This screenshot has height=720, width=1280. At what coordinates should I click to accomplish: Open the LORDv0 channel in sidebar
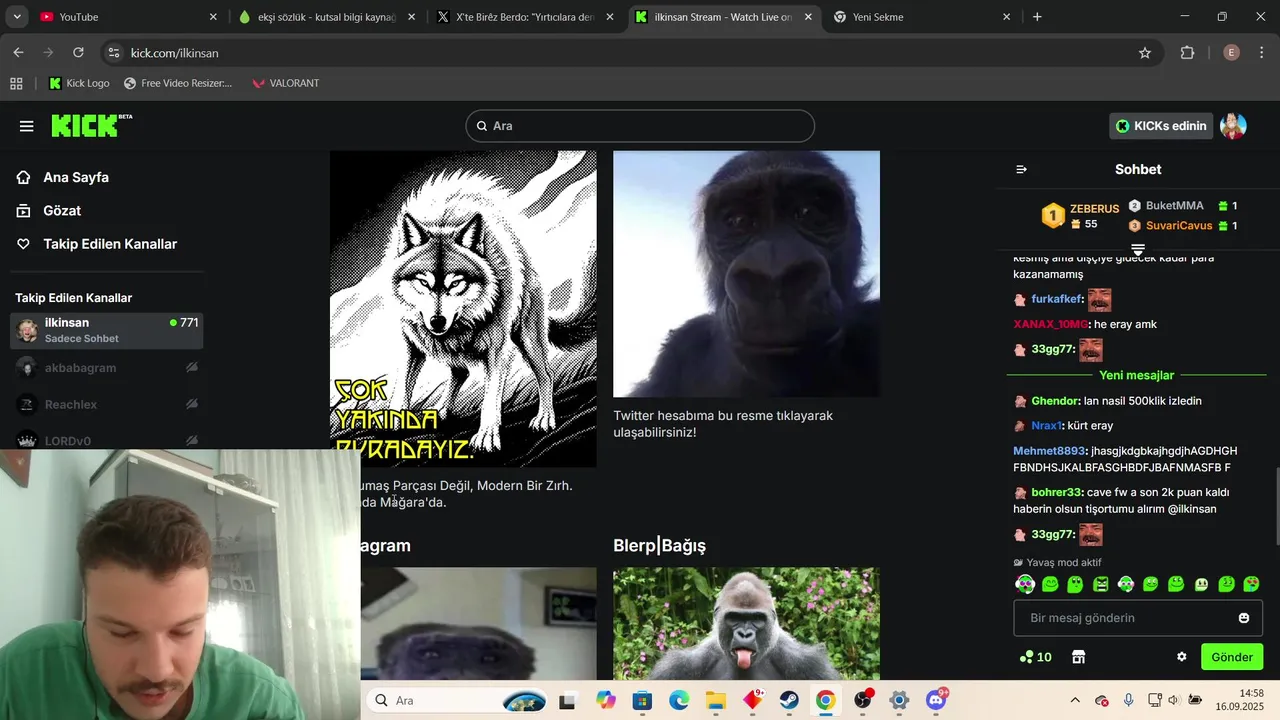[x=107, y=441]
